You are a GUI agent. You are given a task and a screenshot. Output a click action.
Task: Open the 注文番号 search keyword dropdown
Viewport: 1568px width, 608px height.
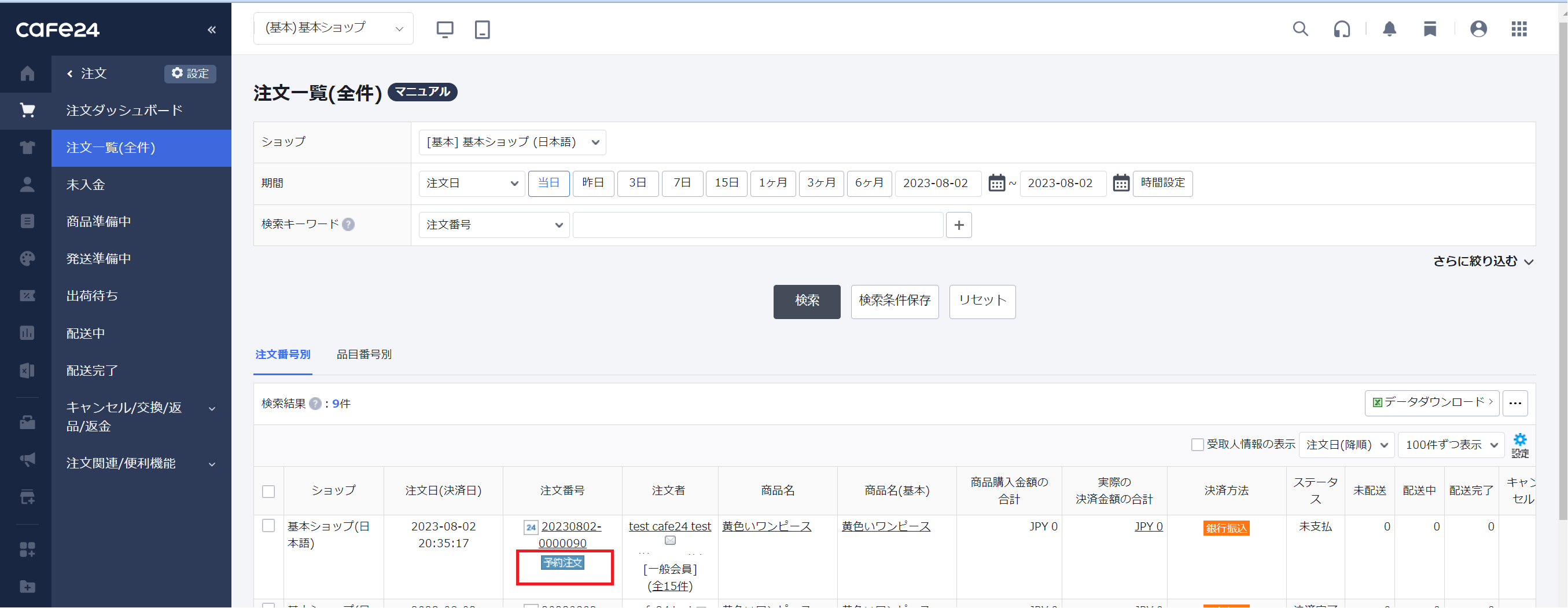point(494,225)
